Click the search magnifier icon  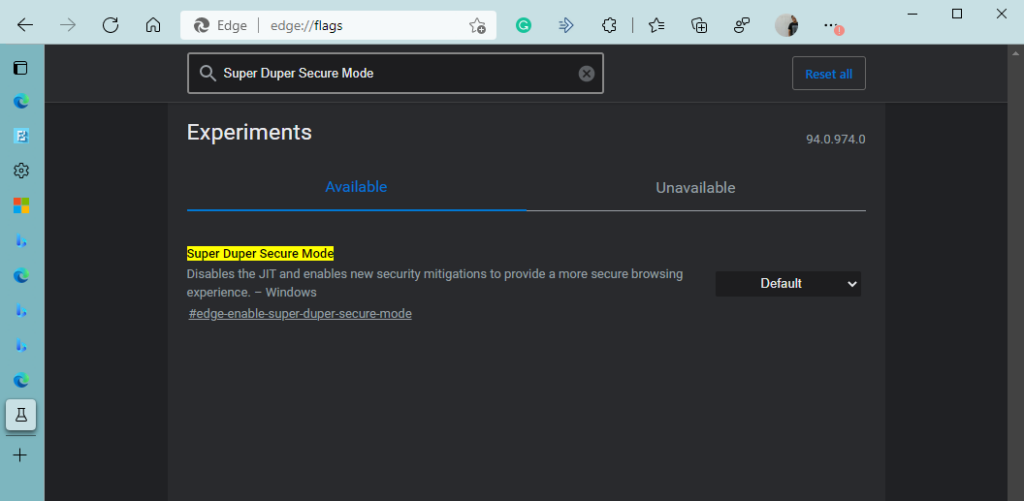[x=208, y=74]
